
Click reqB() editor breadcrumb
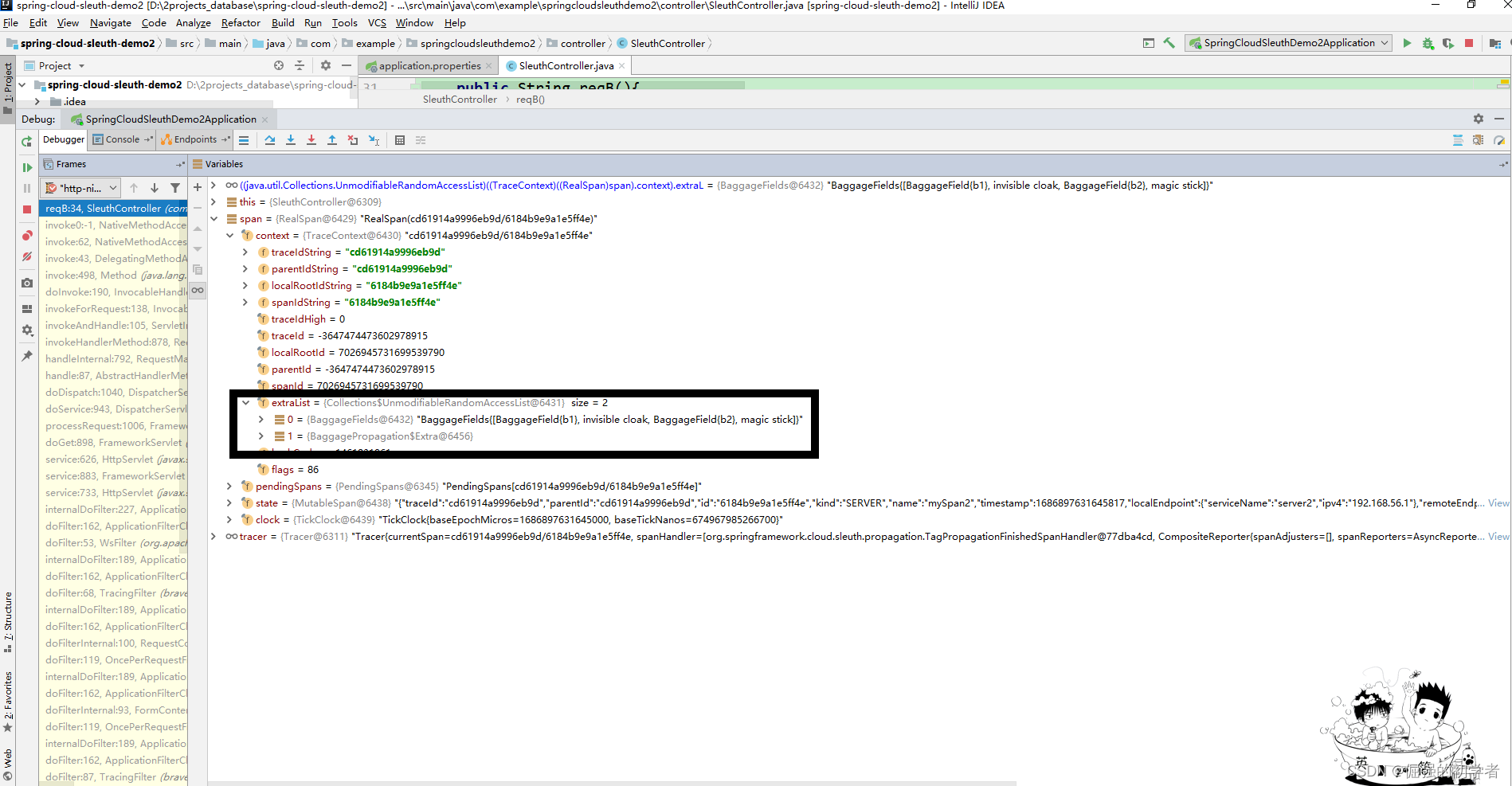(x=530, y=100)
